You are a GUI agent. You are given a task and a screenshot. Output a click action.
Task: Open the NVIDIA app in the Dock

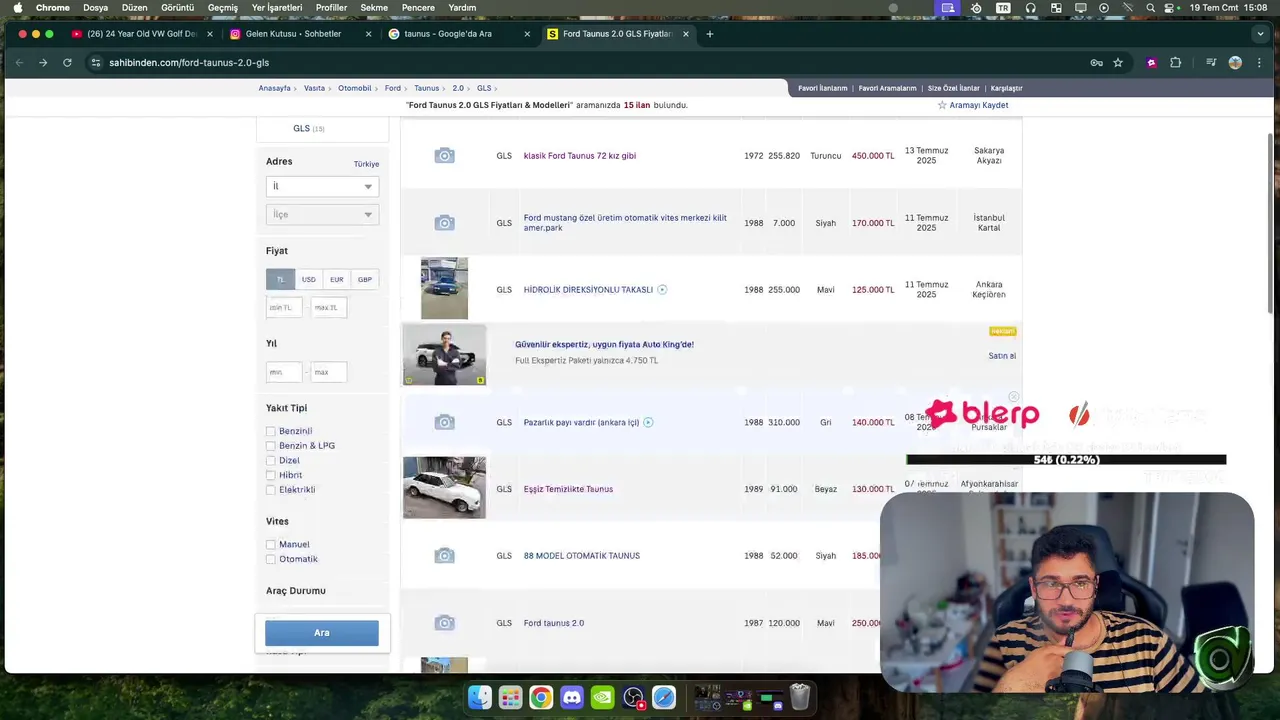[602, 697]
